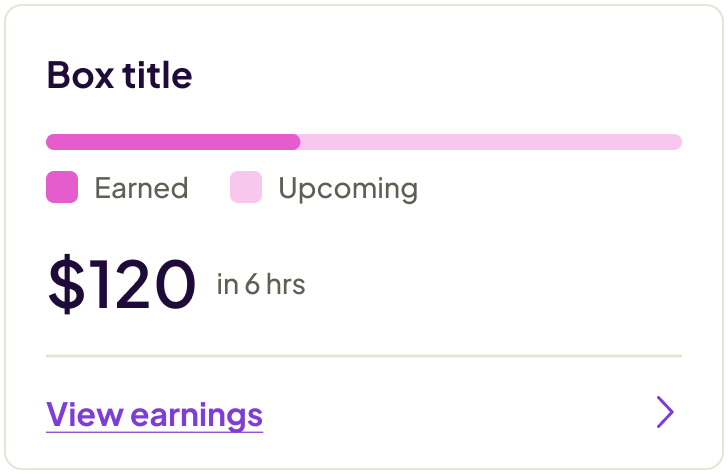Click the light Upcoming portion of progress bar
The width and height of the screenshot is (728, 474).
[x=490, y=142]
